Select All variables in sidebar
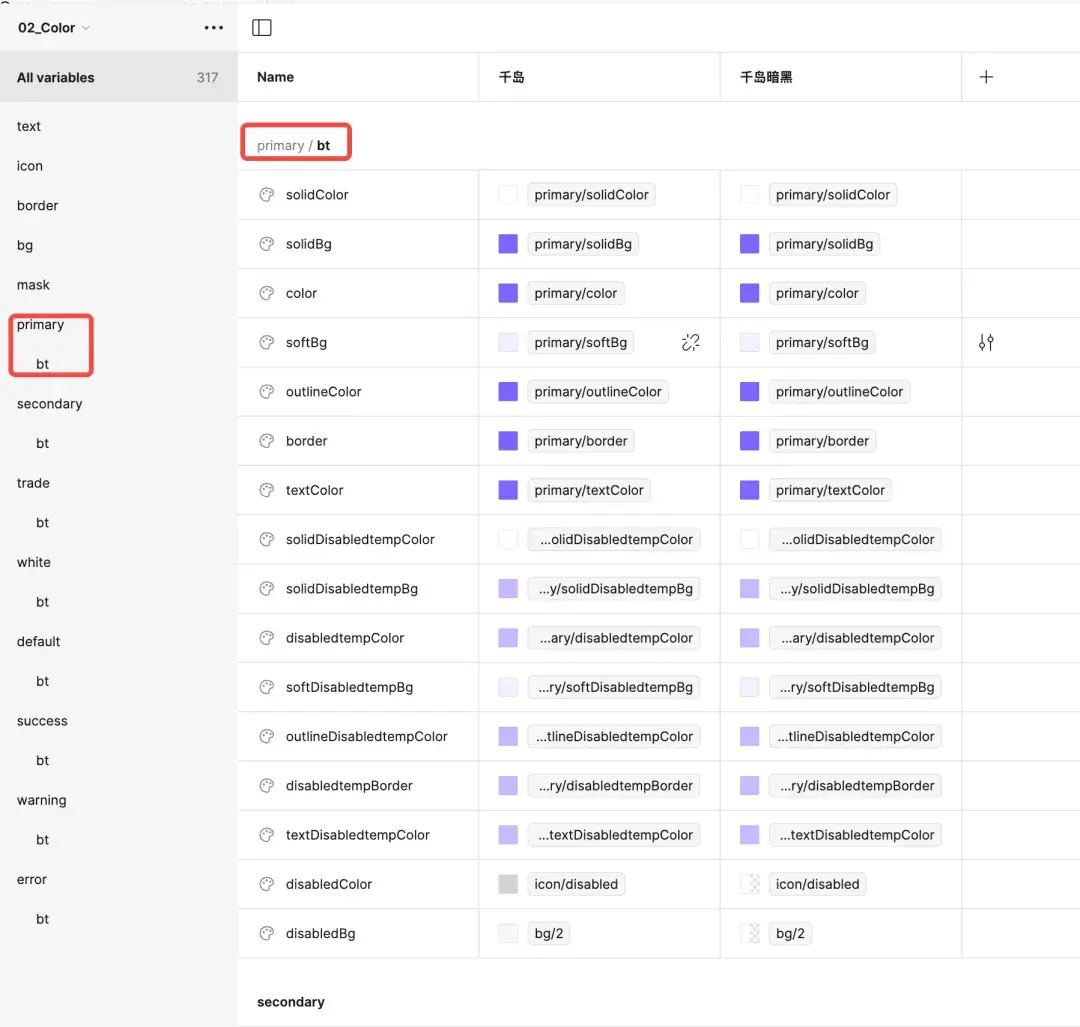Screen dimensions: 1080x1027 56,77
